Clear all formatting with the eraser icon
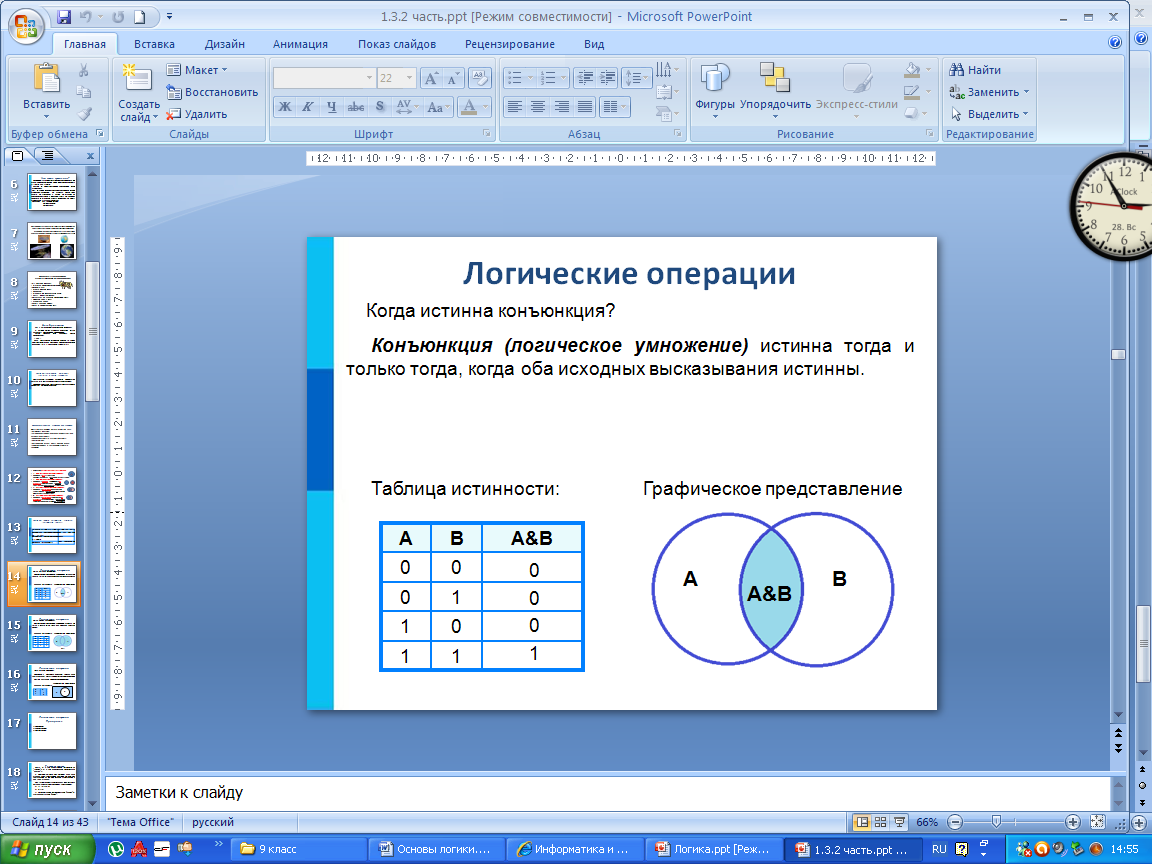 tap(480, 78)
